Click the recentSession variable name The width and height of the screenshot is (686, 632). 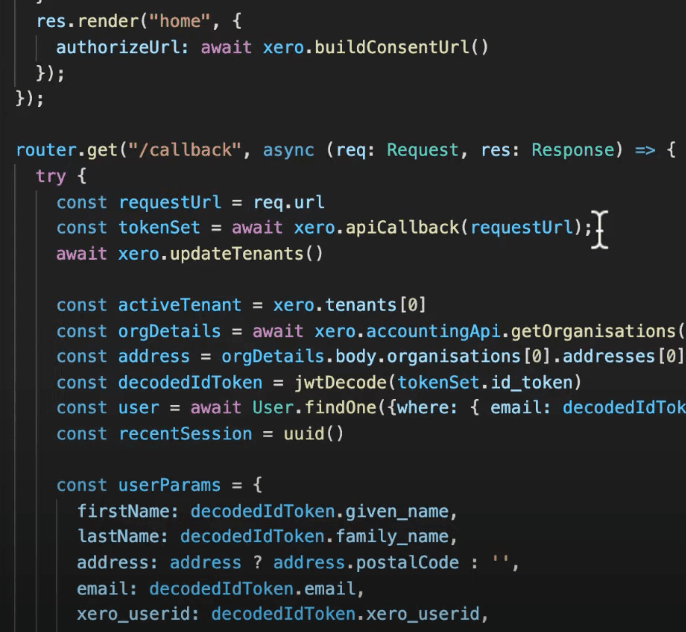point(185,434)
